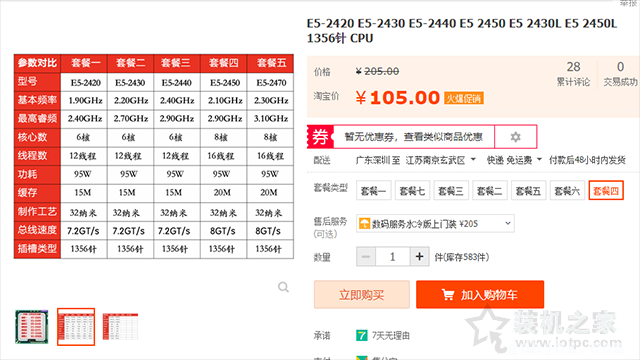Click the 立即购买 buy now button
This screenshot has height=360, width=640.
(362, 295)
